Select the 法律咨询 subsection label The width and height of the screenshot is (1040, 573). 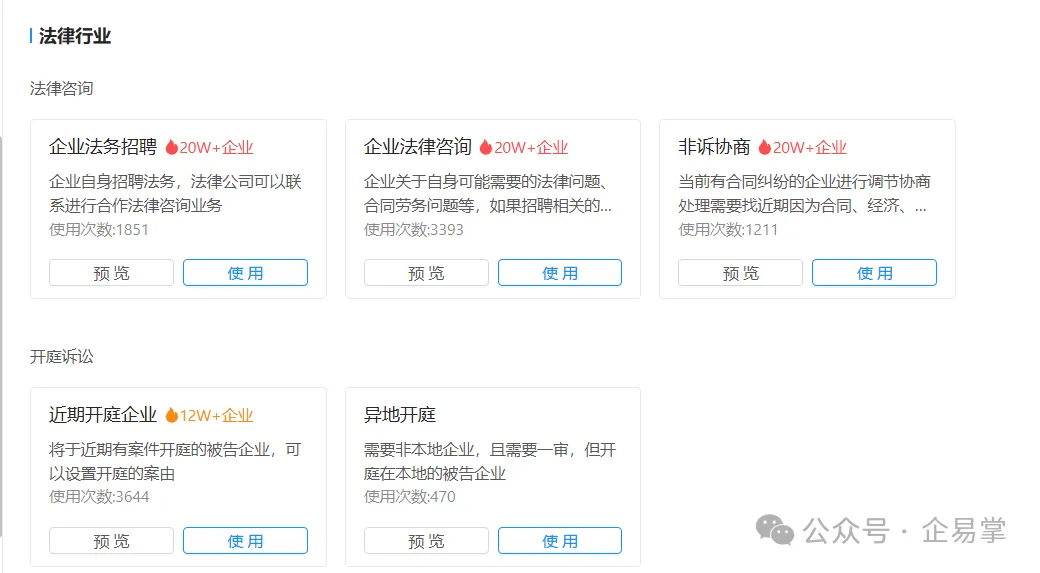[x=62, y=88]
